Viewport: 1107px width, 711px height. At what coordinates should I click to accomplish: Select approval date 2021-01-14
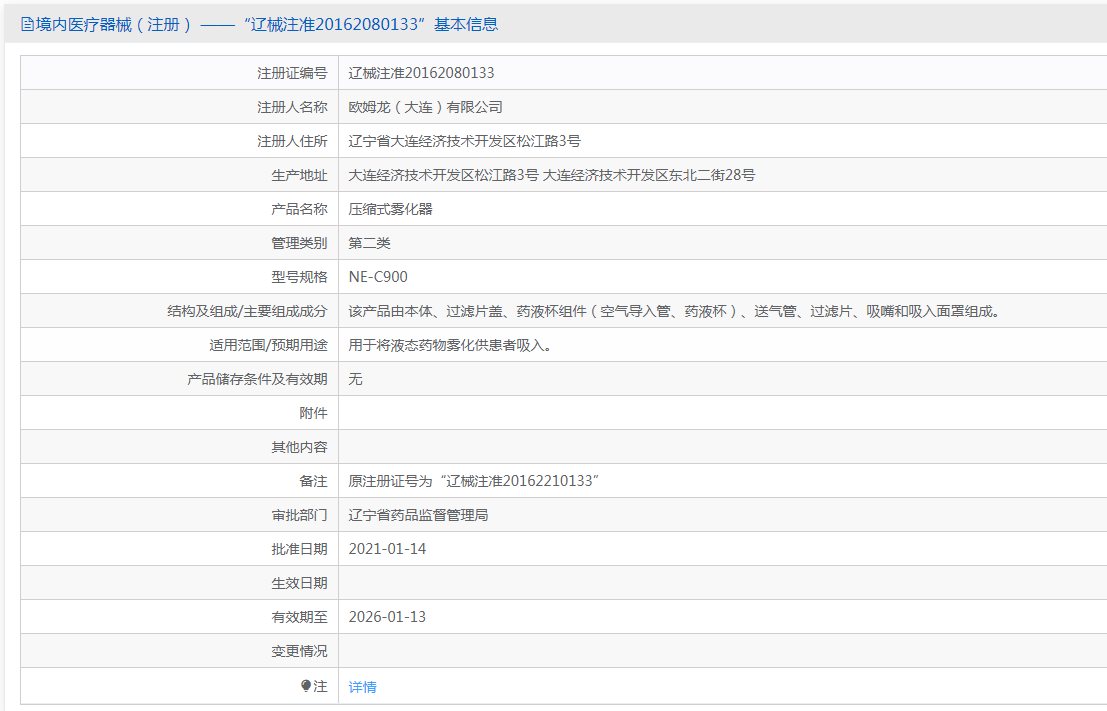(x=388, y=549)
